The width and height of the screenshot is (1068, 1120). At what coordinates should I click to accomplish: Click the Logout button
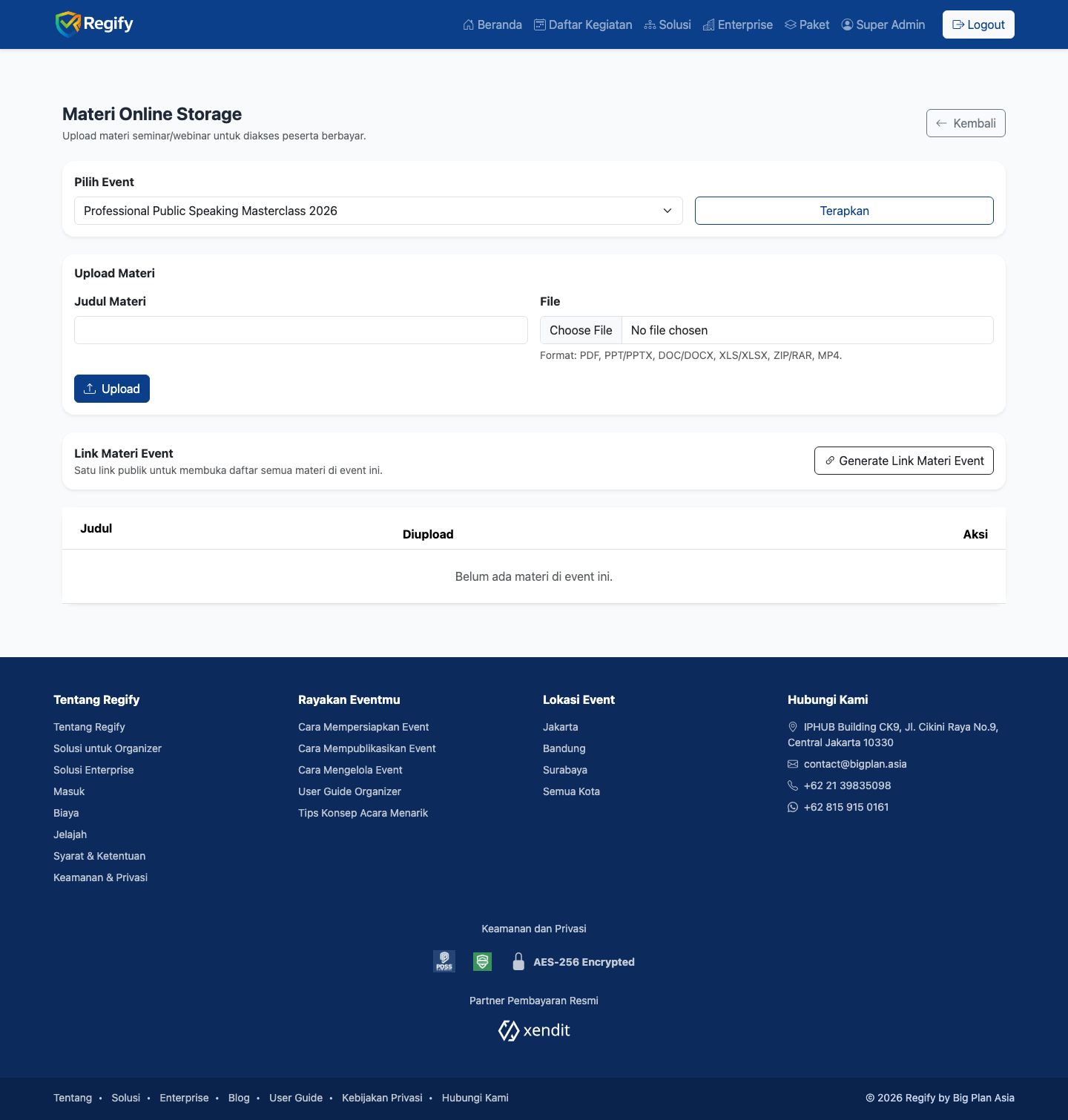978,24
